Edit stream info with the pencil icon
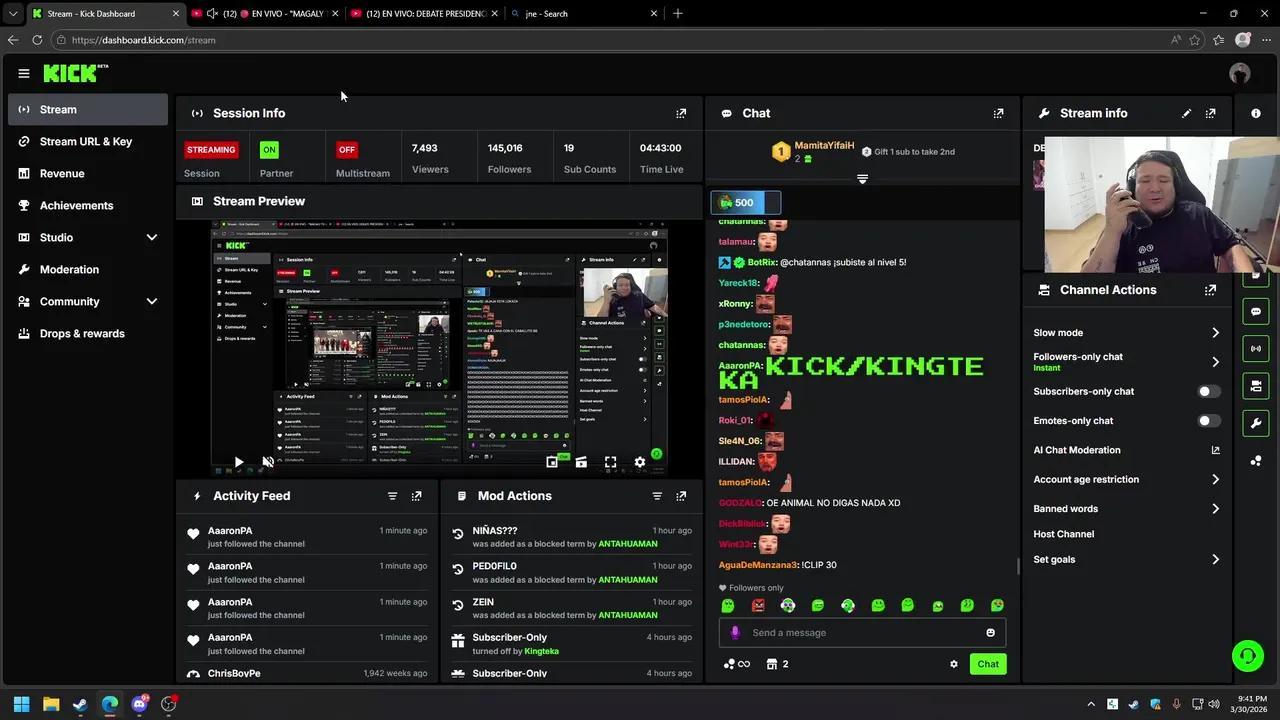The height and width of the screenshot is (720, 1280). (x=1186, y=113)
